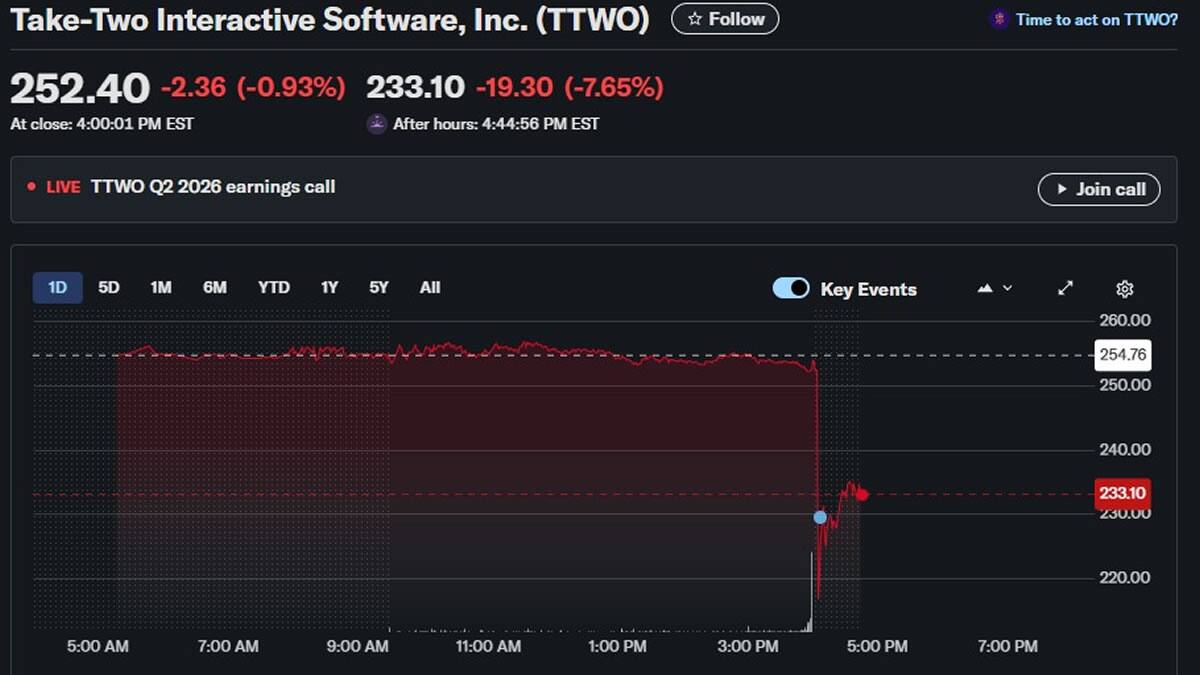Click the 233.10 price label on the axis
The width and height of the screenshot is (1200, 675).
[x=1123, y=493]
